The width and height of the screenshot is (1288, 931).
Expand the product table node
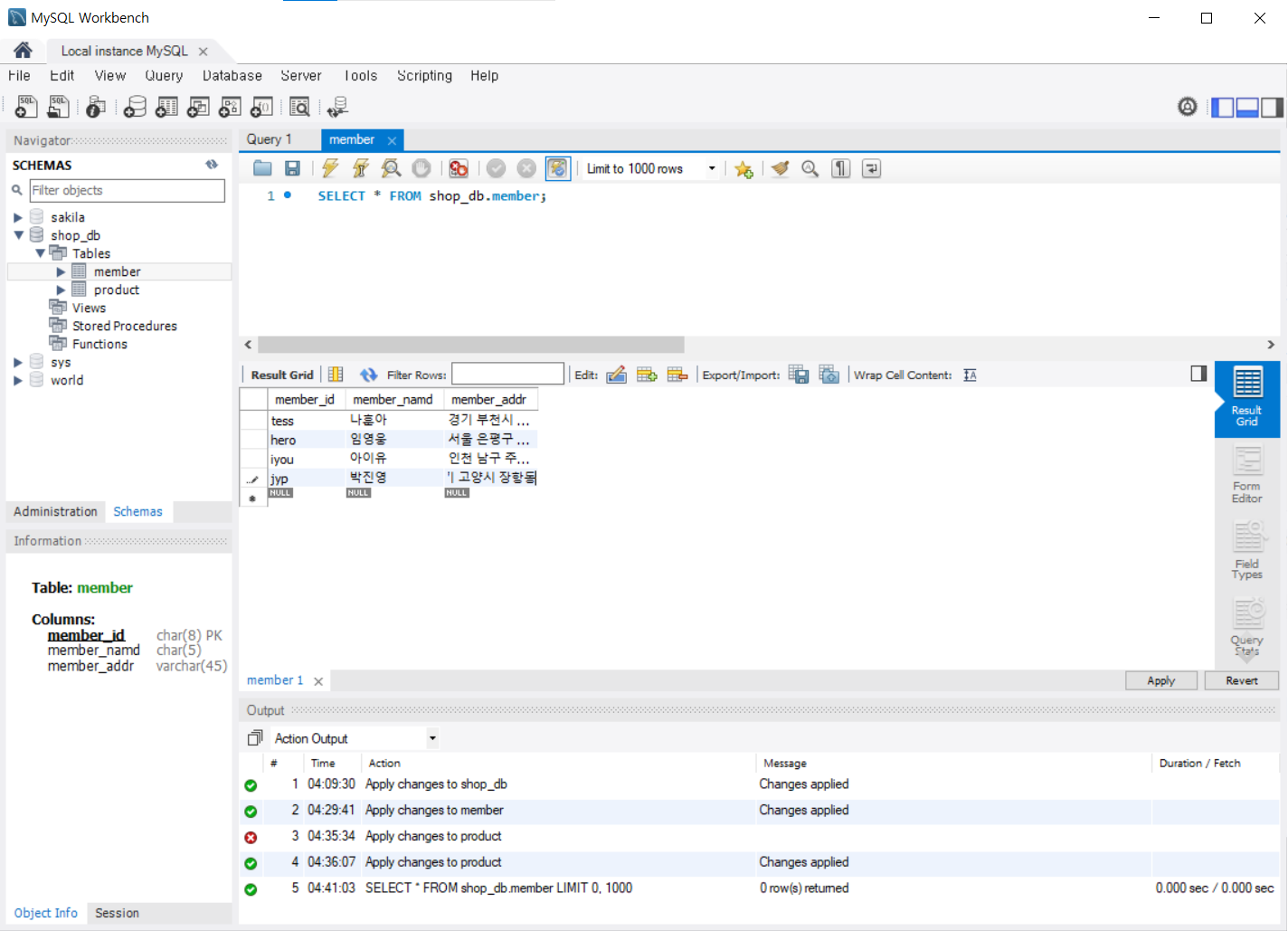click(x=61, y=290)
